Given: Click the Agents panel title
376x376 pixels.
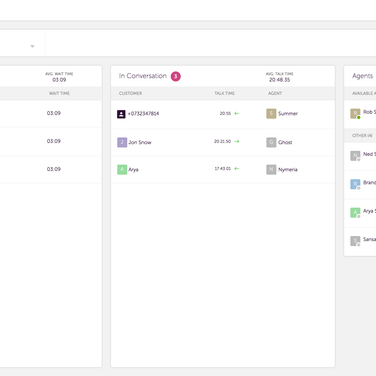Looking at the screenshot, I should pyautogui.click(x=363, y=76).
